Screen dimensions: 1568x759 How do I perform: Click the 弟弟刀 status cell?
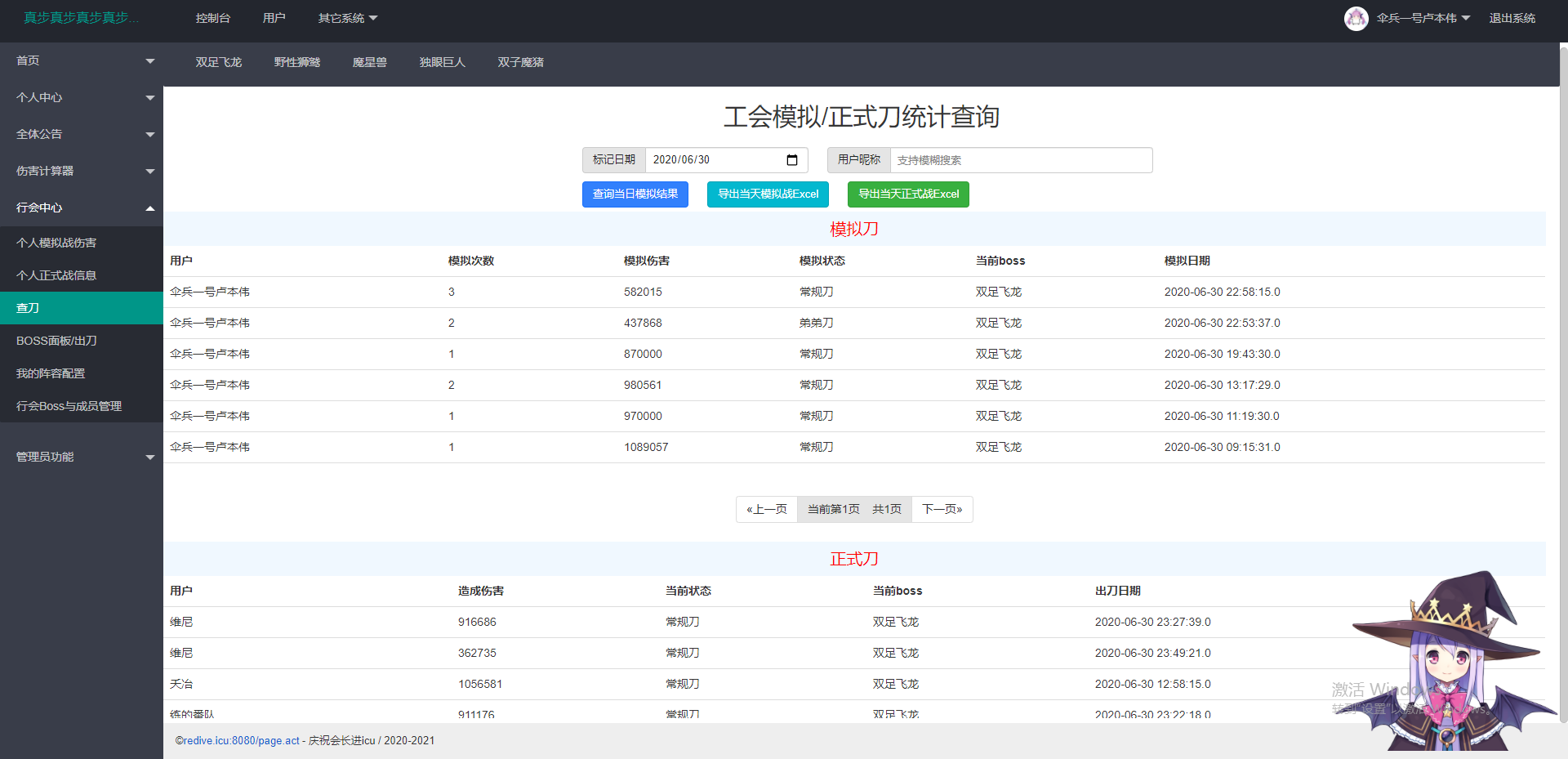click(817, 323)
